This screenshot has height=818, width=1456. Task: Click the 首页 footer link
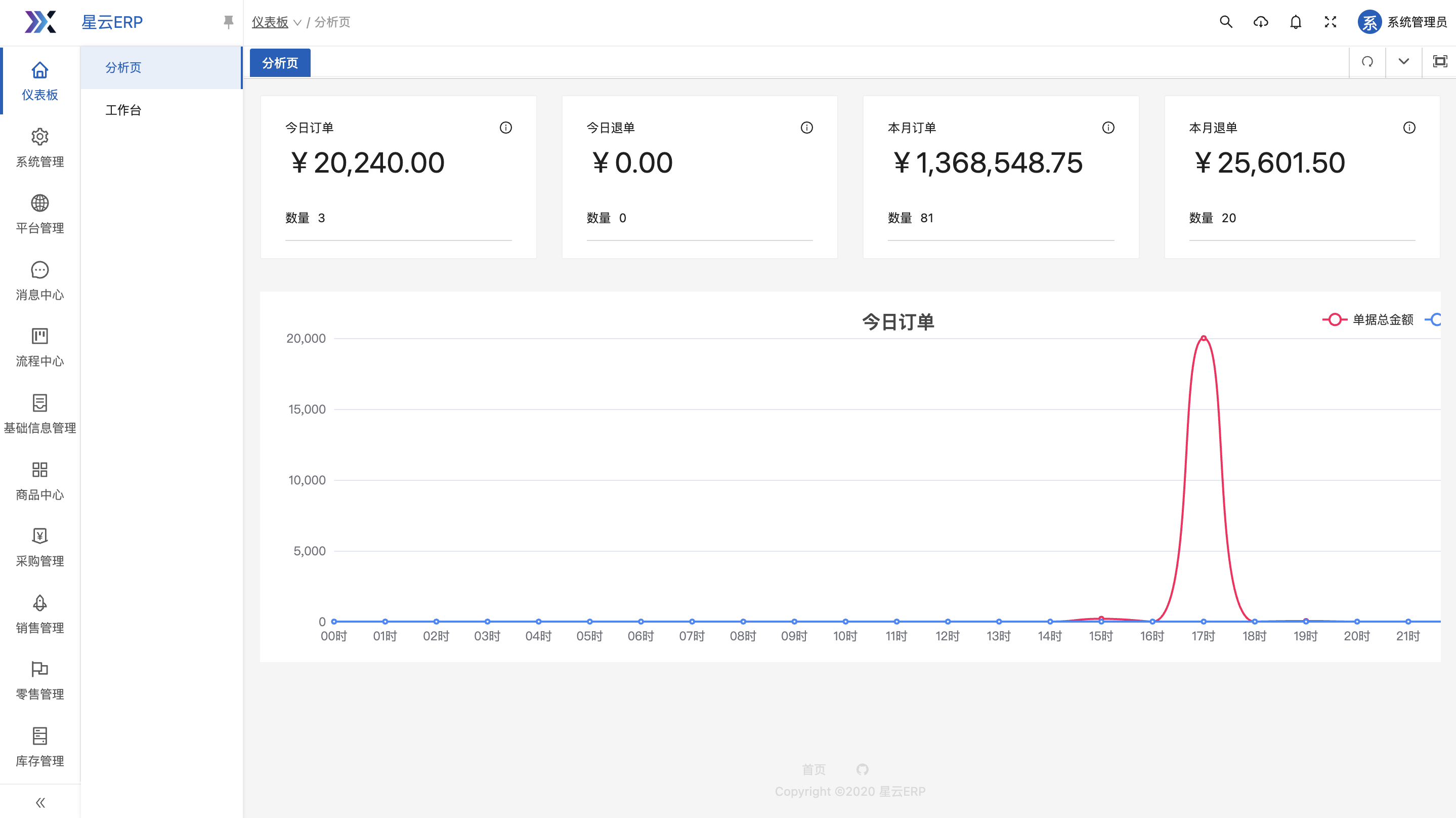(813, 769)
